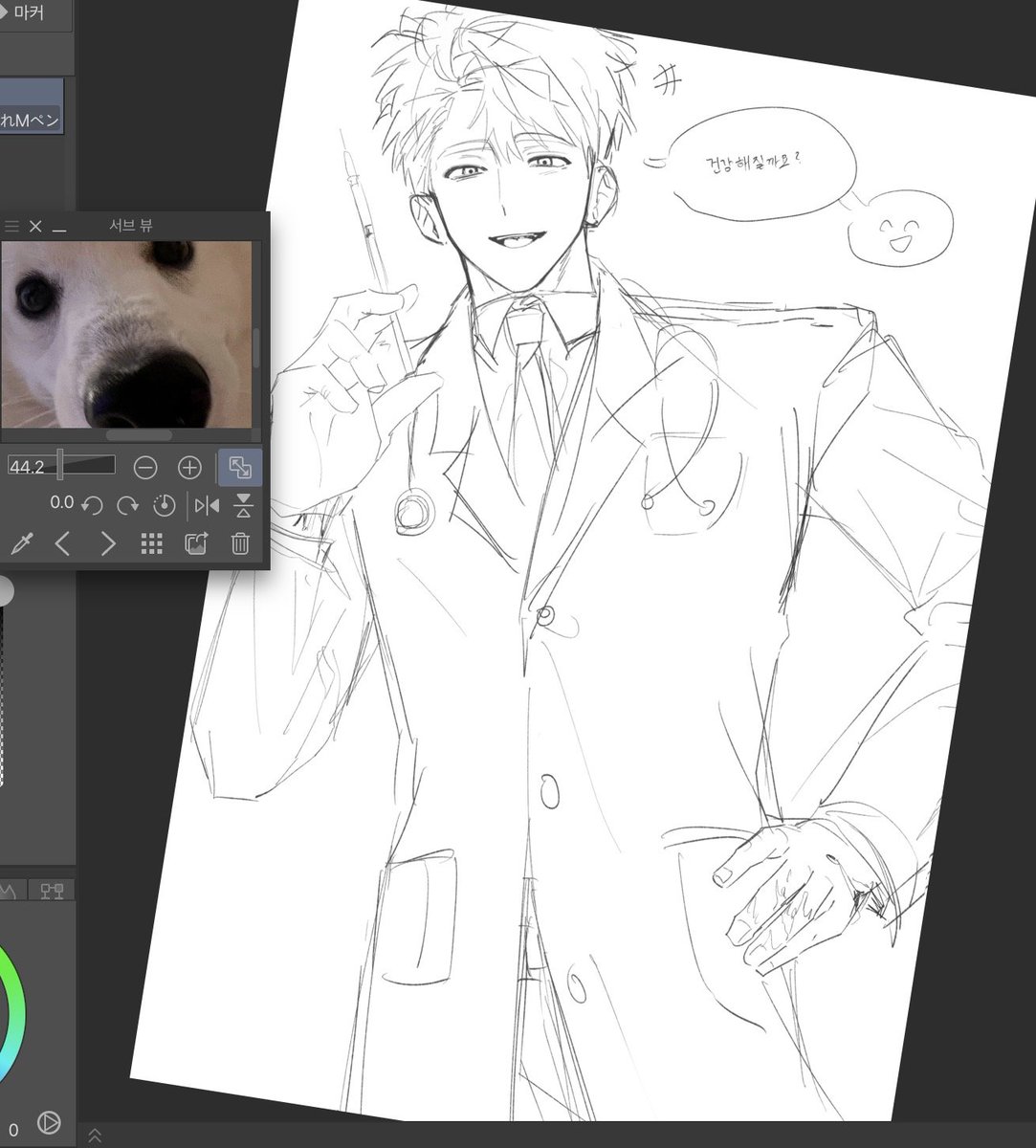
Task: Delete the current Sub View image
Action: click(240, 544)
